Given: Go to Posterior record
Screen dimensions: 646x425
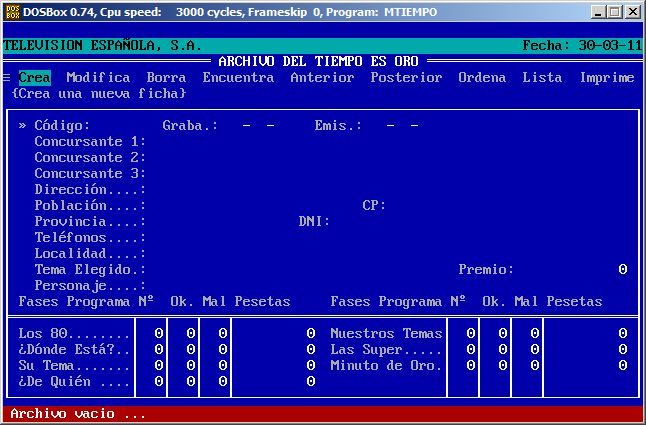Looking at the screenshot, I should [406, 78].
